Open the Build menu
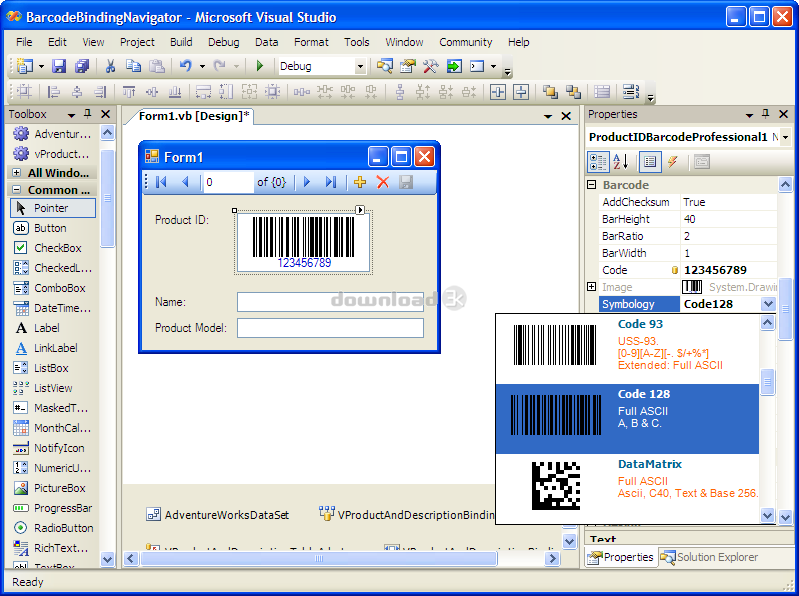799x596 pixels. [x=181, y=42]
